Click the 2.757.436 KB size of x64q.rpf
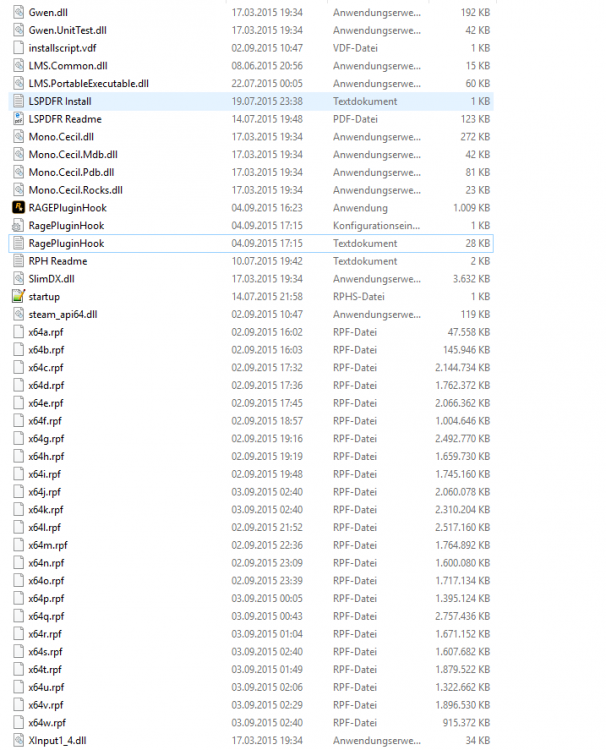Screen dimensions: 606x750 pyautogui.click(x=462, y=616)
